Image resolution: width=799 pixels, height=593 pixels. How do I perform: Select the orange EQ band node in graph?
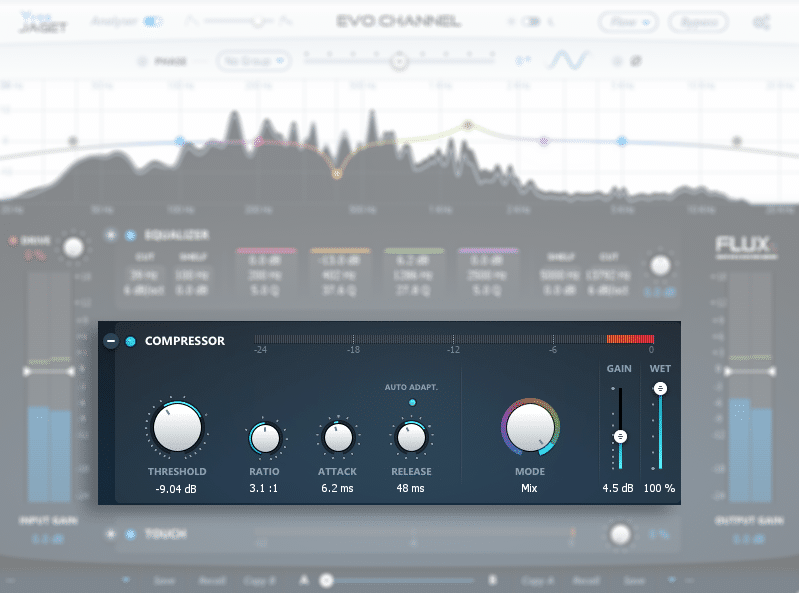coord(336,174)
